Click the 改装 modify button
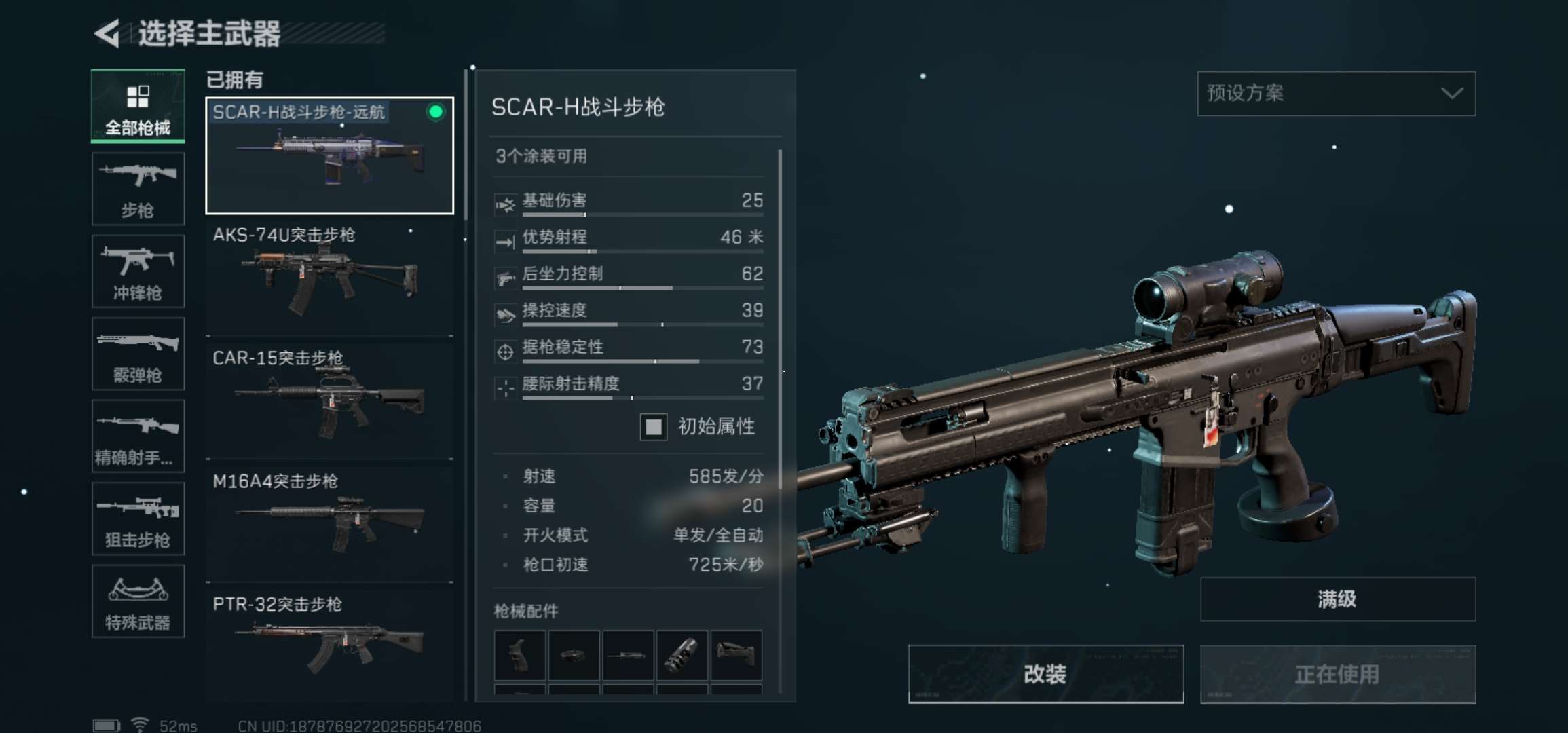 [1045, 674]
